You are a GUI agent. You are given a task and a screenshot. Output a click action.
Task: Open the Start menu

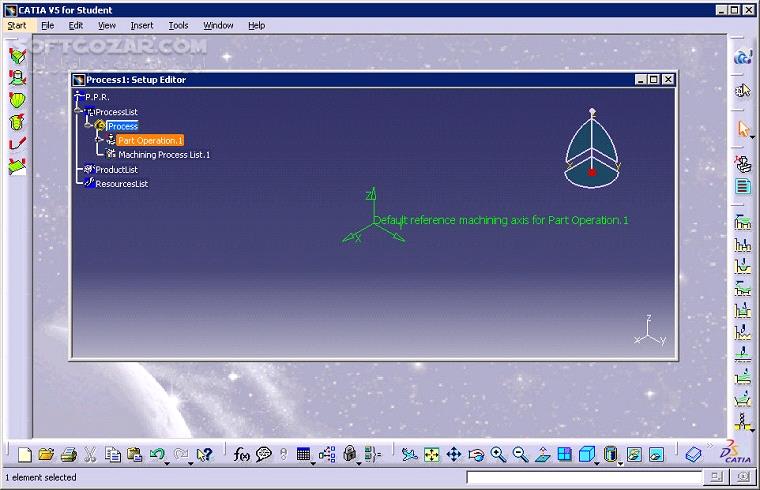pos(17,26)
